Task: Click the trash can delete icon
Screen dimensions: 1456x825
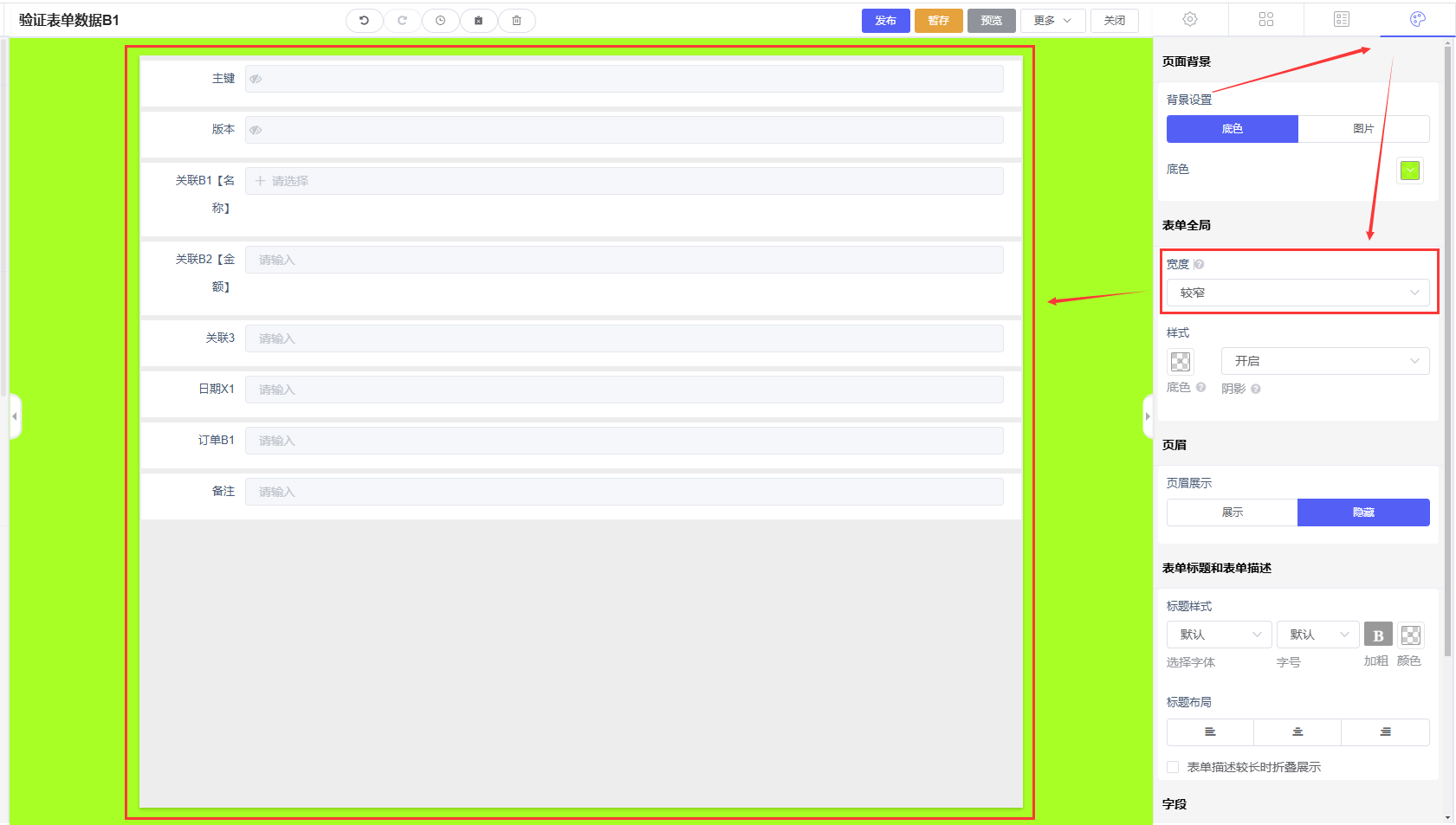Action: (516, 21)
